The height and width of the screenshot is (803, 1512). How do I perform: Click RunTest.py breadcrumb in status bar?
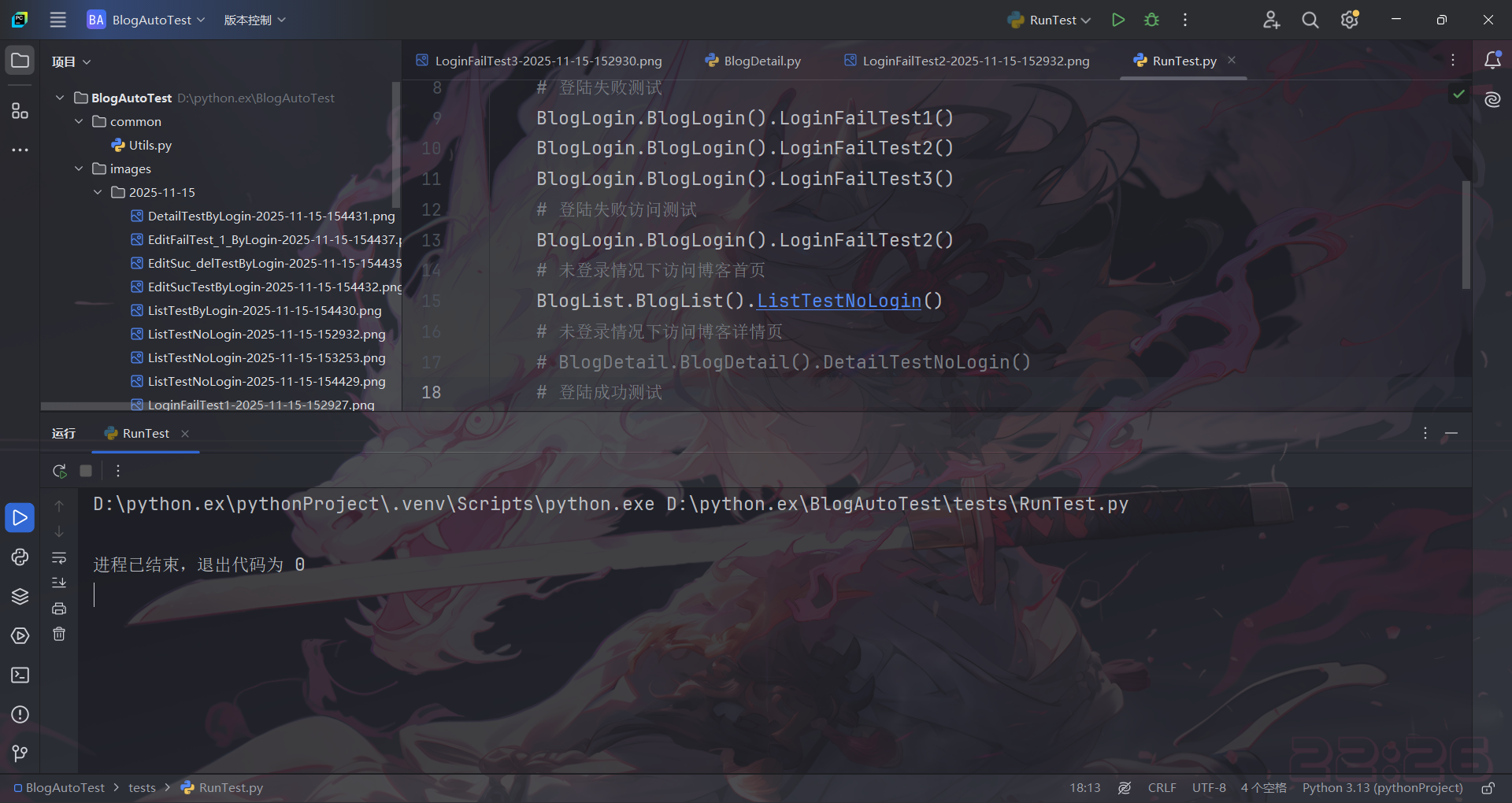click(x=222, y=788)
